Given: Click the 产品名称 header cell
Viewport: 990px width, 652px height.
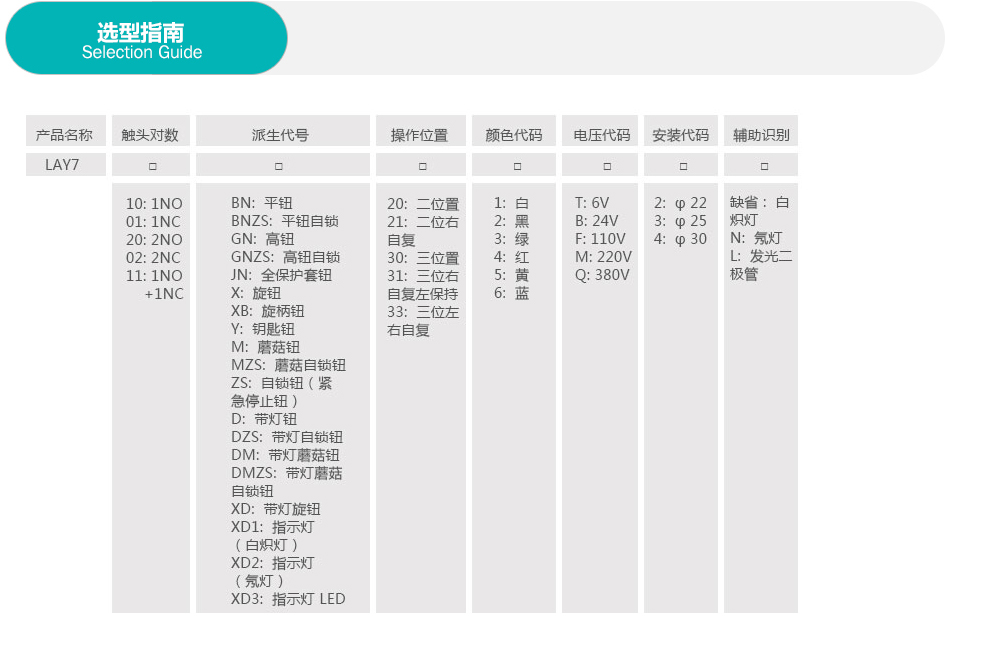Looking at the screenshot, I should (65, 135).
